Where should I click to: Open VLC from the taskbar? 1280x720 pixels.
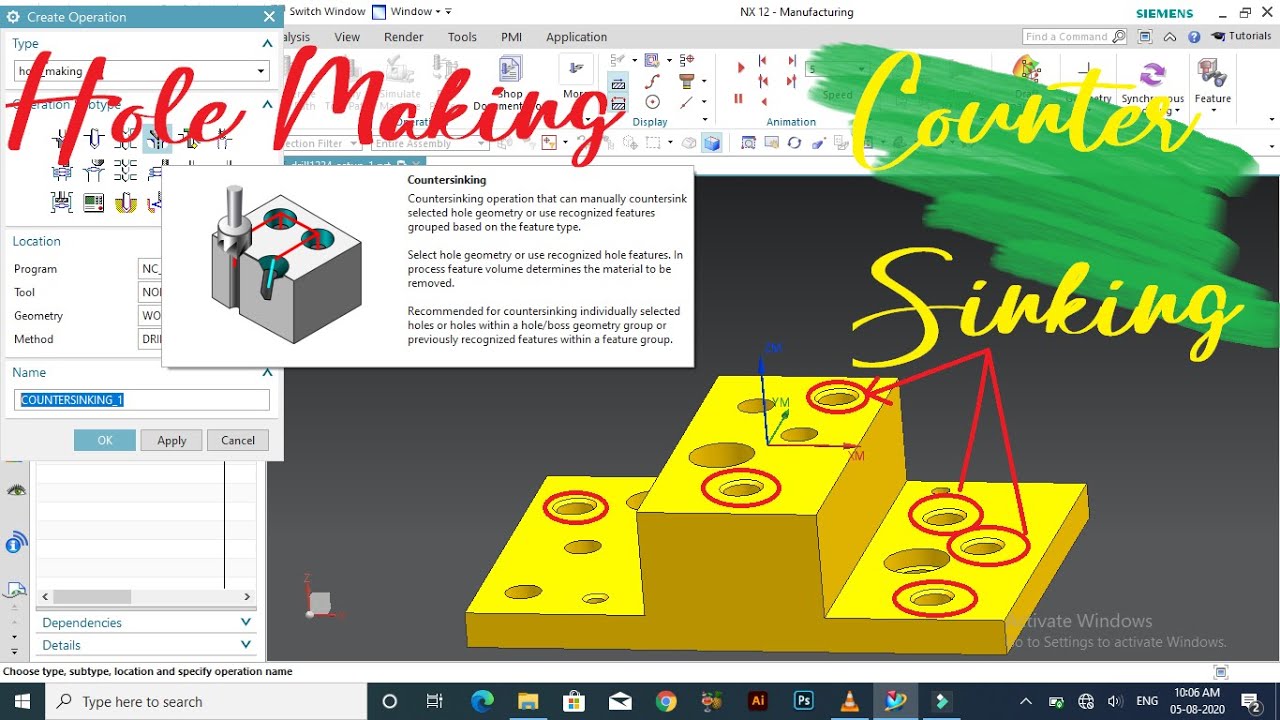tap(849, 701)
